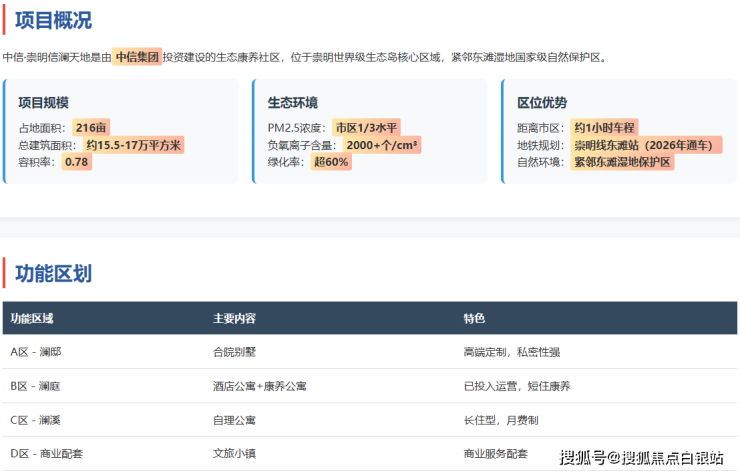
Task: Select the C区 - 澜溪 row label
Action: 36,420
